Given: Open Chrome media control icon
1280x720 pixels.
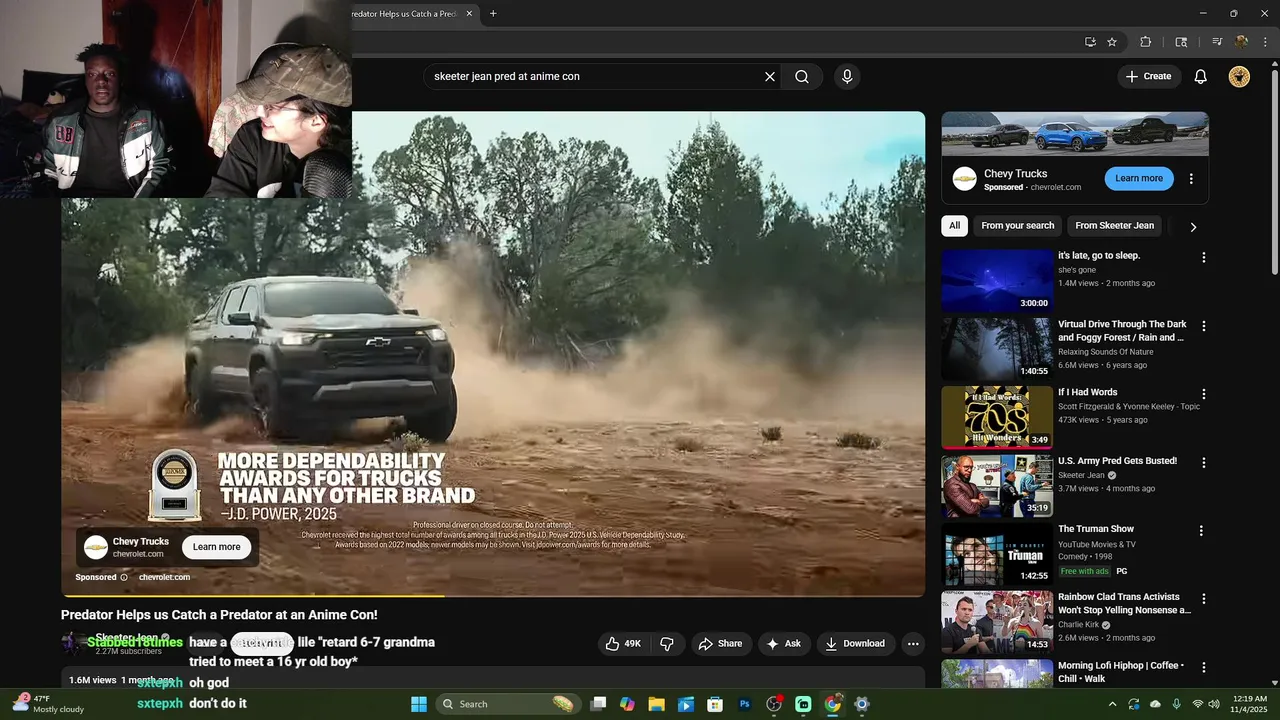Looking at the screenshot, I should pos(1217,42).
